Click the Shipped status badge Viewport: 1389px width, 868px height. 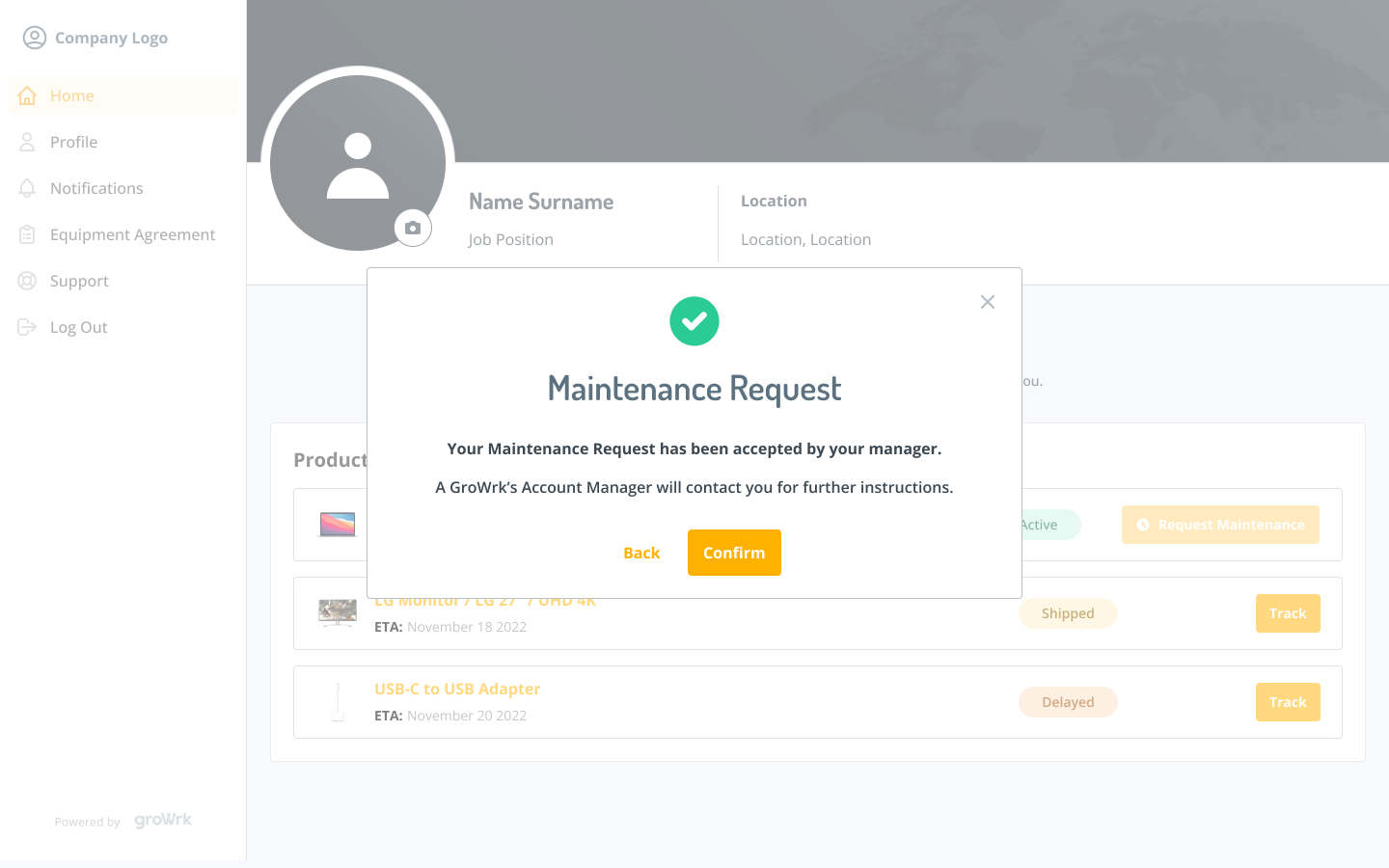pos(1068,612)
